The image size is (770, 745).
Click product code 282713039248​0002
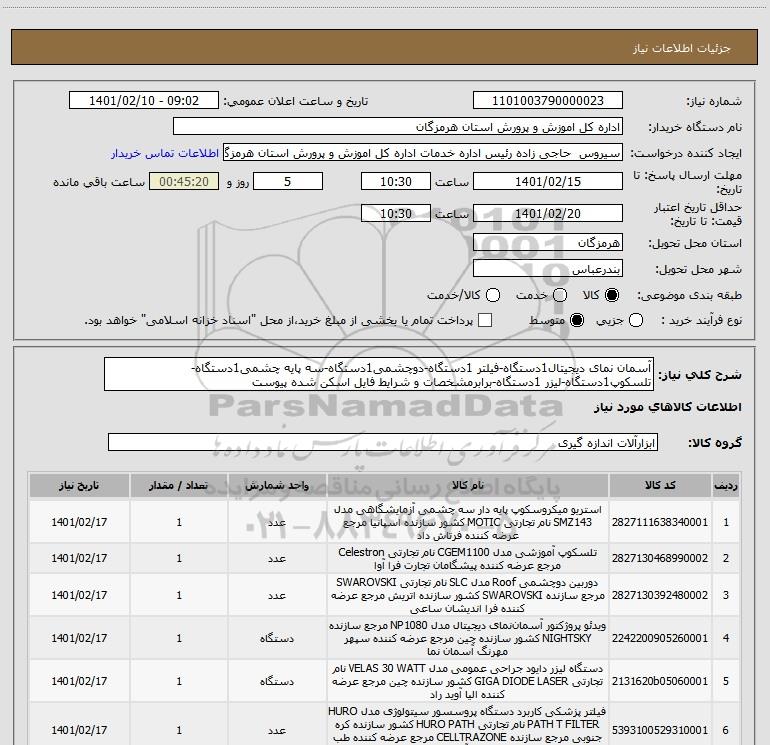[660, 595]
